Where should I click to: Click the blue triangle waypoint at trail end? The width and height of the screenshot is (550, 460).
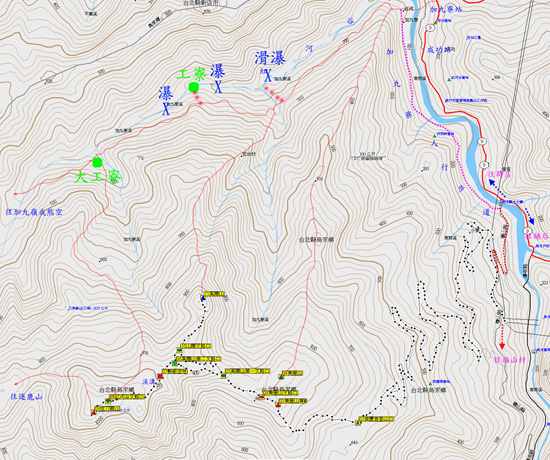pos(203,298)
